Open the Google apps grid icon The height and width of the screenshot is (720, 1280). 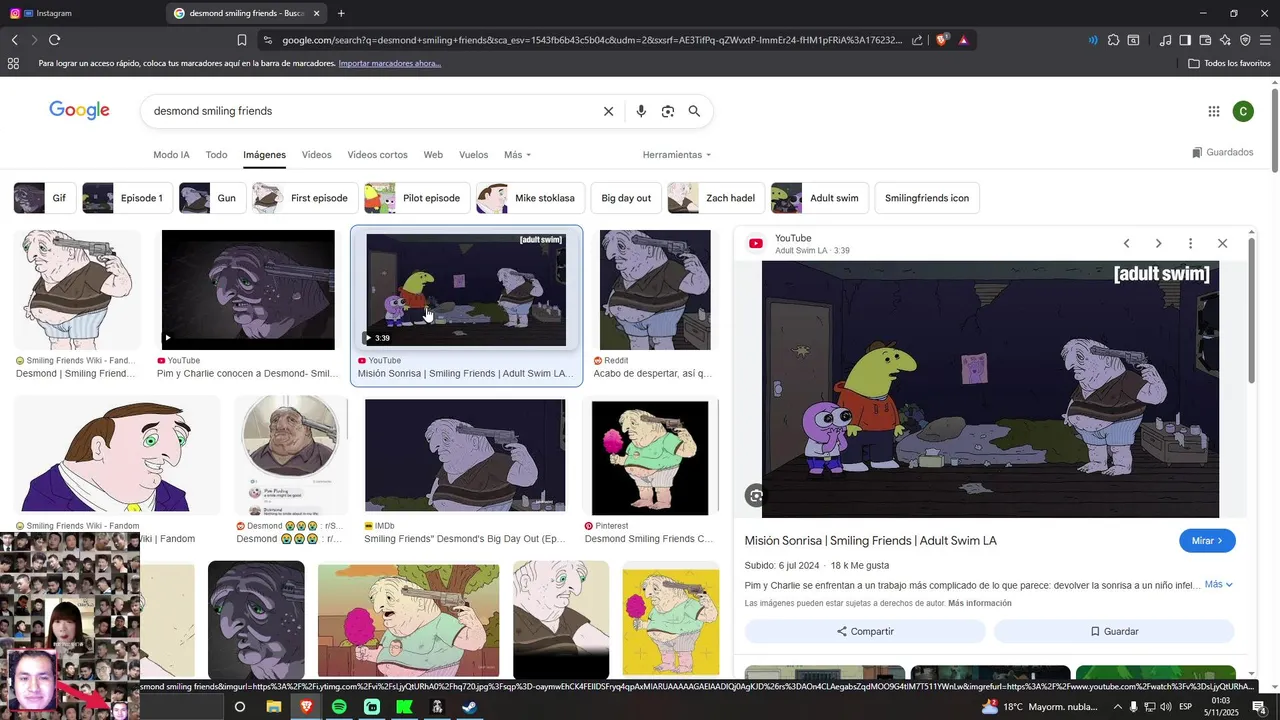pos(1213,111)
